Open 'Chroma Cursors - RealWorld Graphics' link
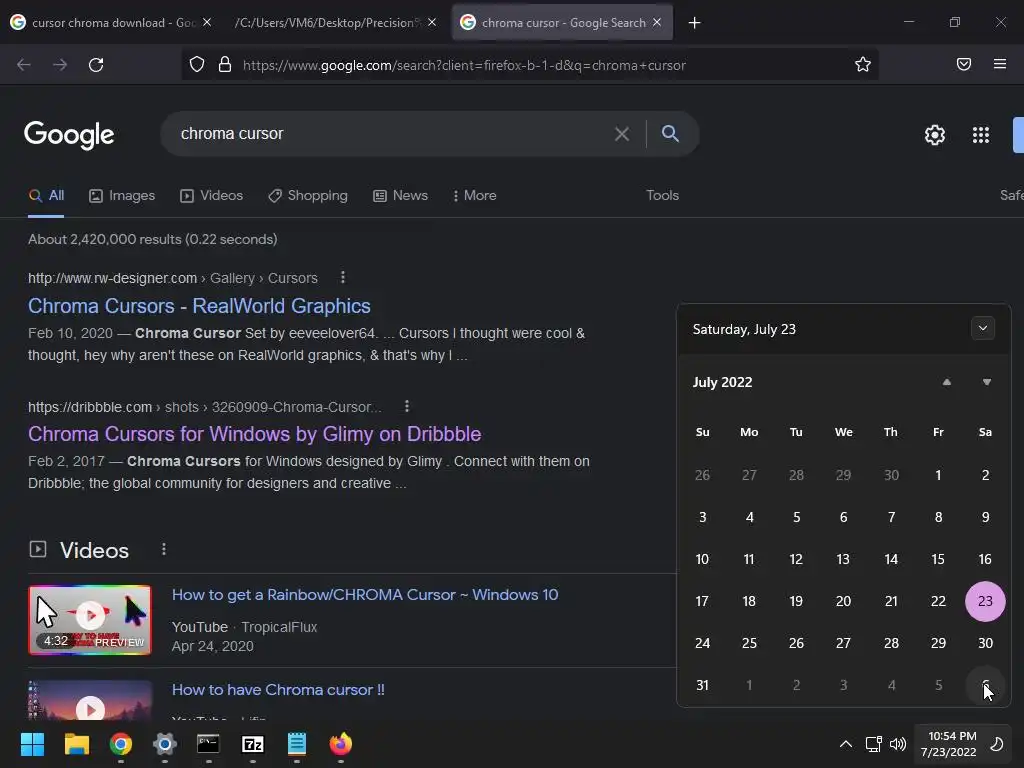The width and height of the screenshot is (1024, 768). (x=199, y=306)
